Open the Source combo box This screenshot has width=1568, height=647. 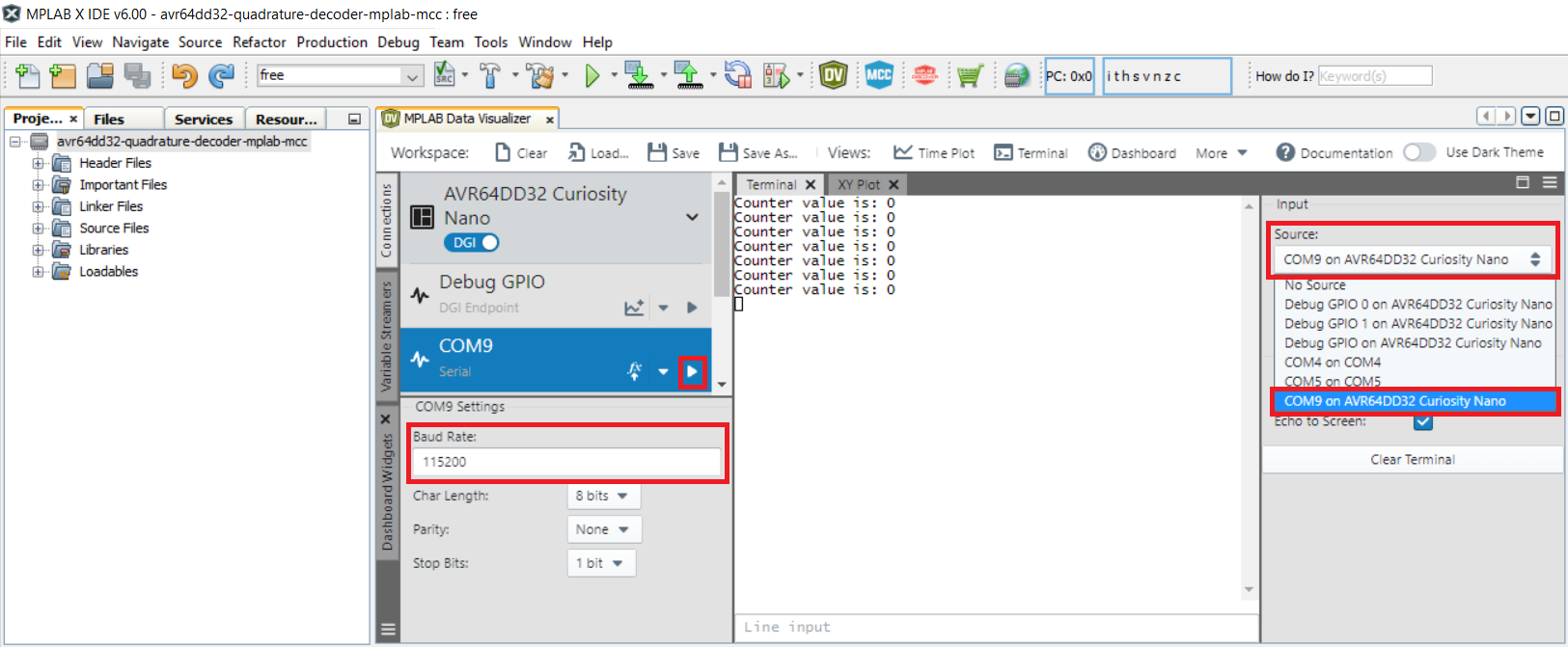(x=1413, y=259)
